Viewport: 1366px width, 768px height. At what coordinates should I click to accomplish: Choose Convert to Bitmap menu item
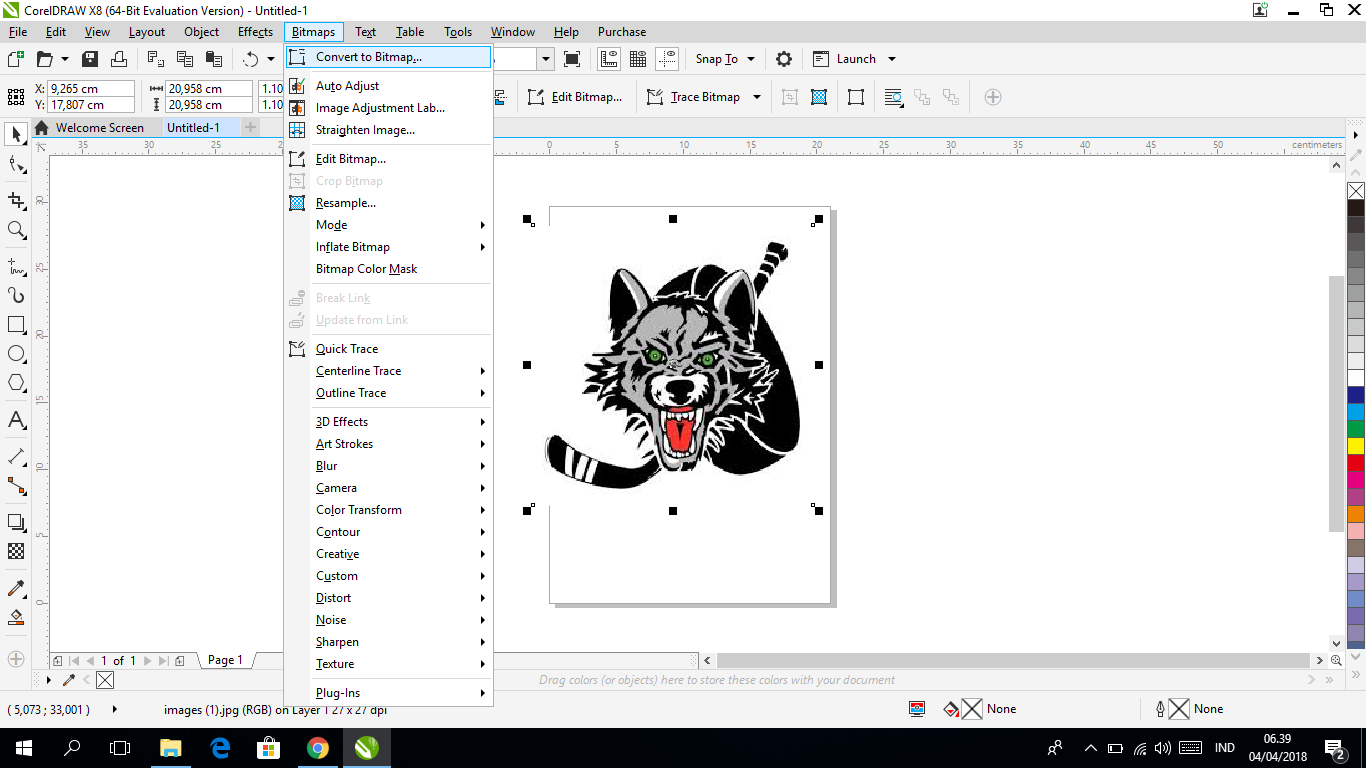point(389,57)
